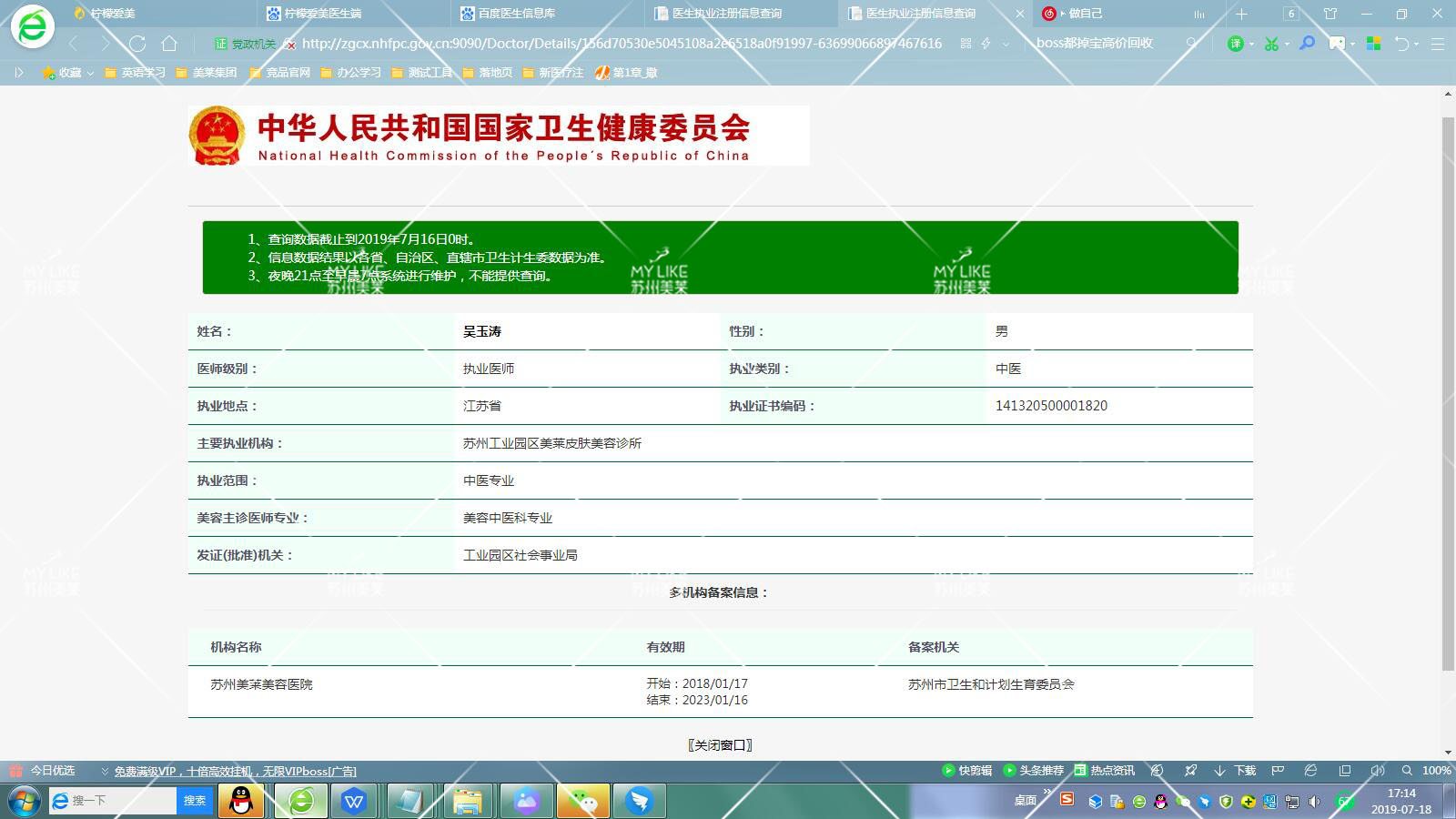Toggle the bookmarks sidebar triangle
The width and height of the screenshot is (1456, 819).
pyautogui.click(x=18, y=73)
